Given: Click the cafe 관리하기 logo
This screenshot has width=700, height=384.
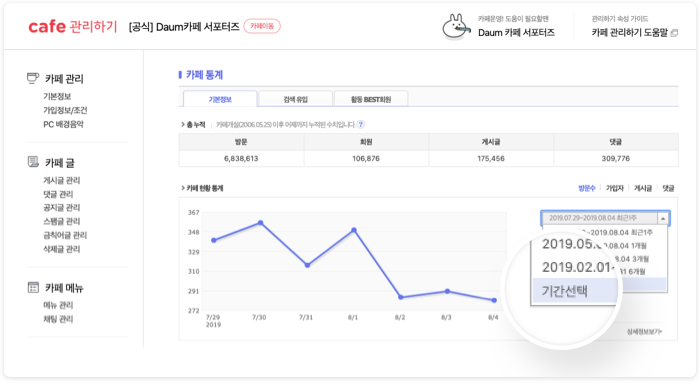Looking at the screenshot, I should pyautogui.click(x=72, y=26).
